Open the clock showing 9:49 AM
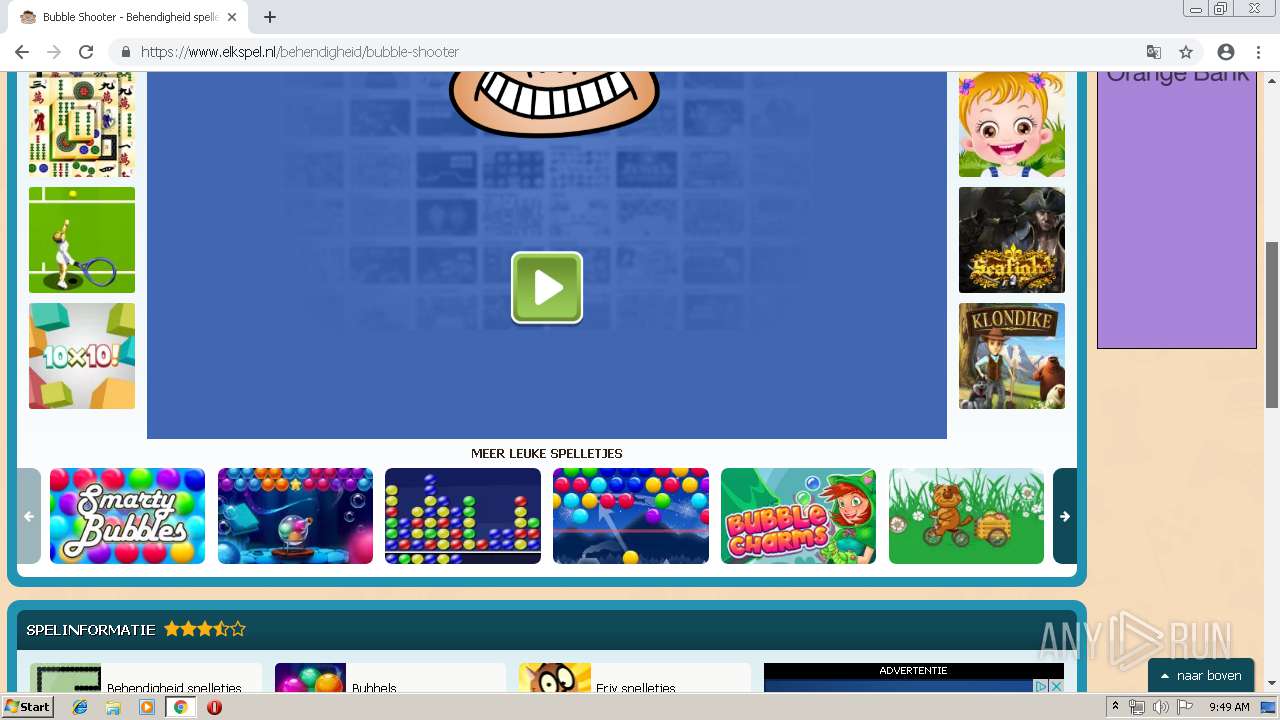The image size is (1280, 720). tap(1229, 707)
